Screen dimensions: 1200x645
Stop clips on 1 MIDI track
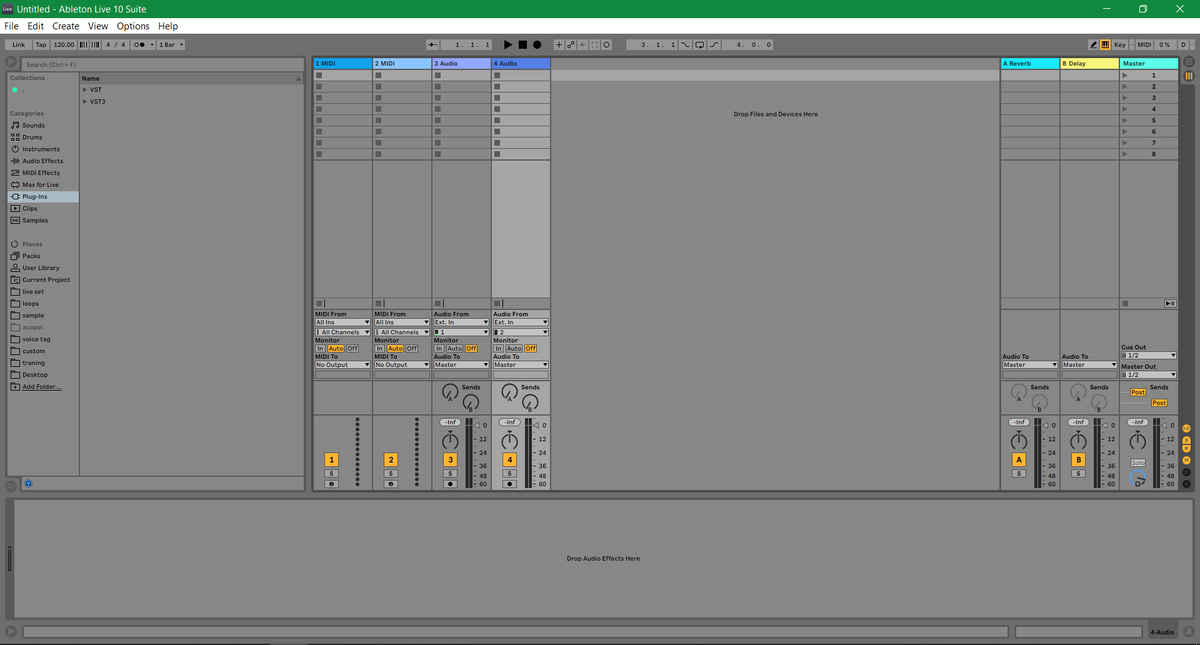320,303
